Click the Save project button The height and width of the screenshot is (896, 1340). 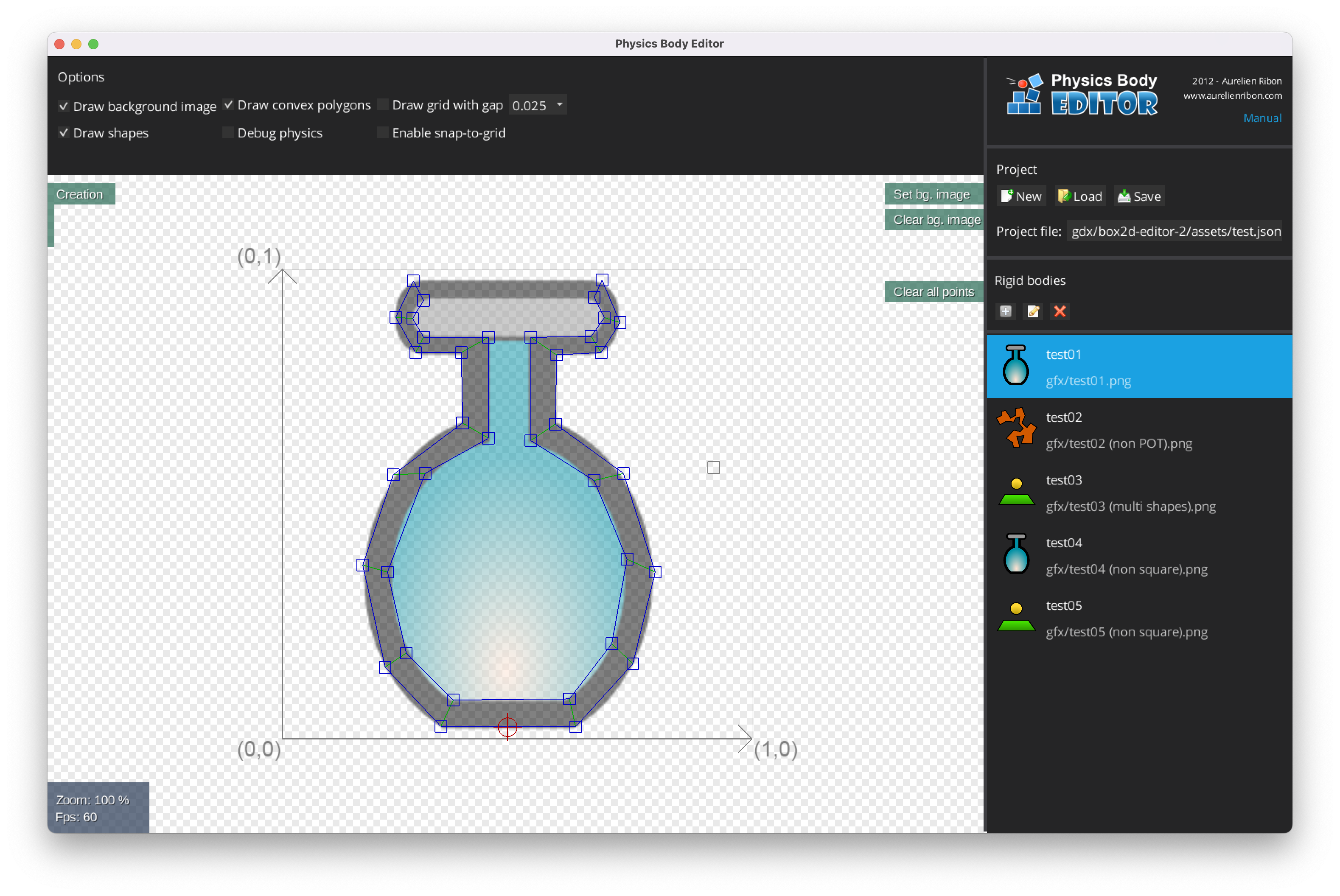[x=1140, y=196]
